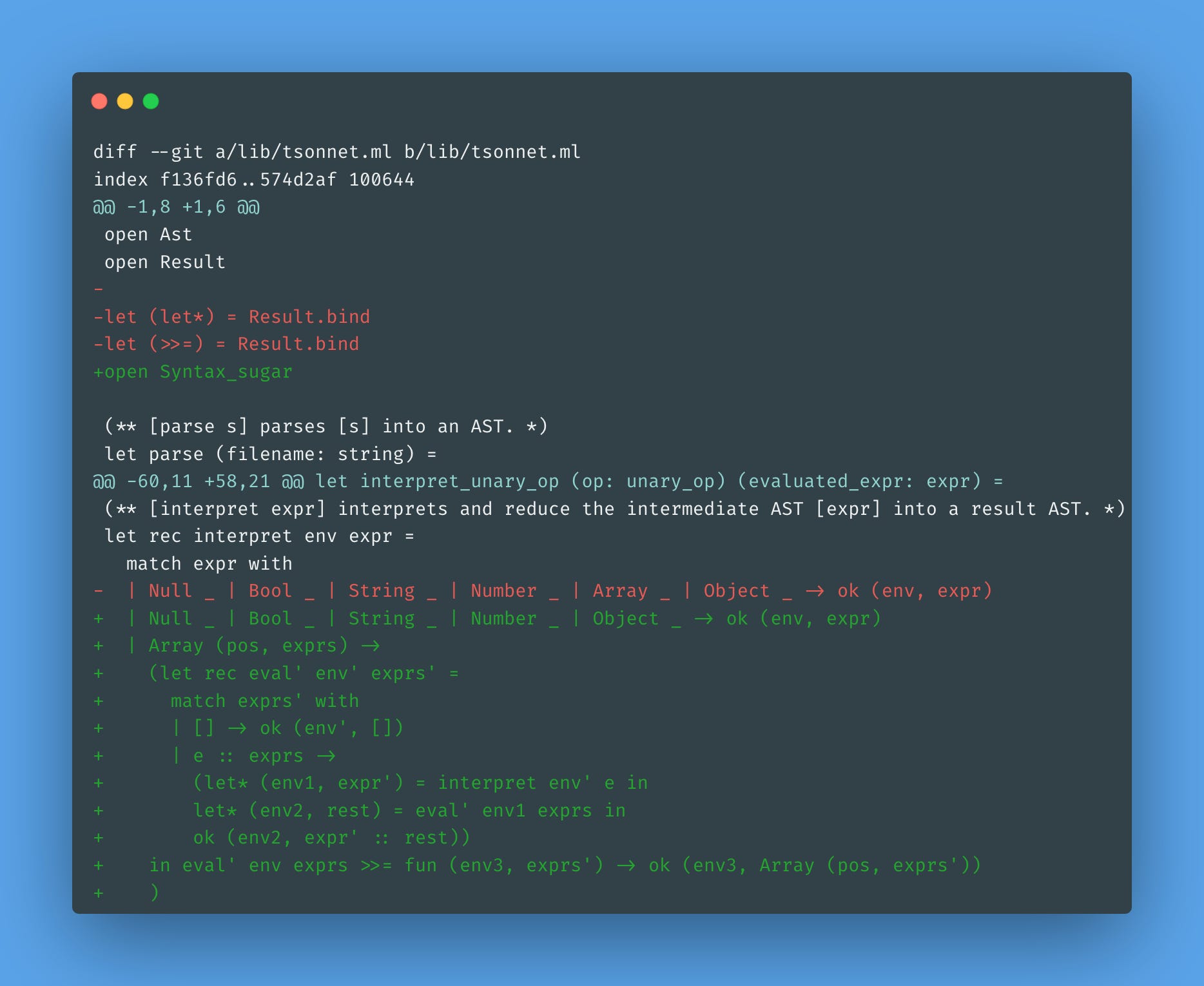
Task: Click the open Result line
Action: [x=165, y=262]
